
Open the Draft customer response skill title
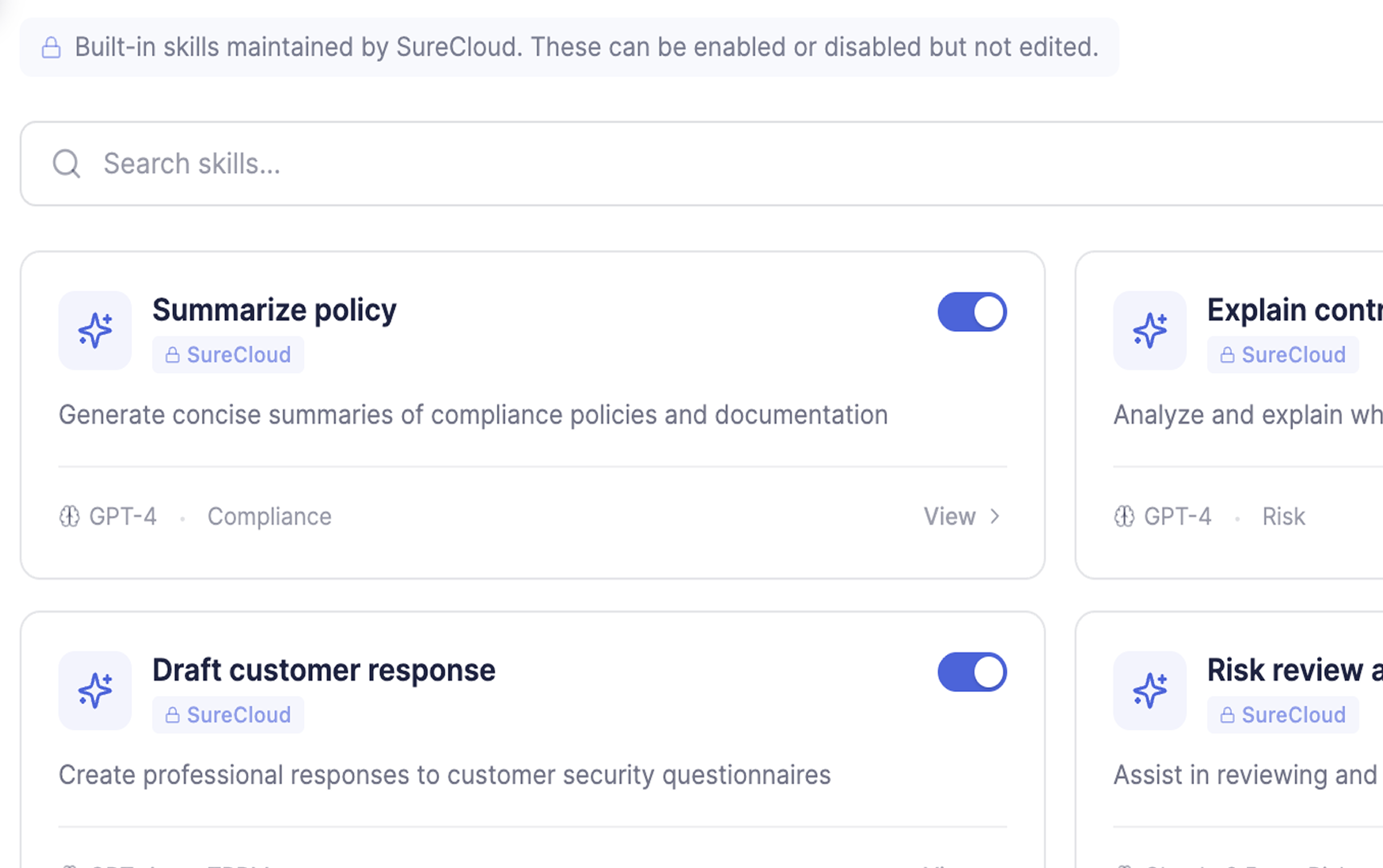coord(324,670)
